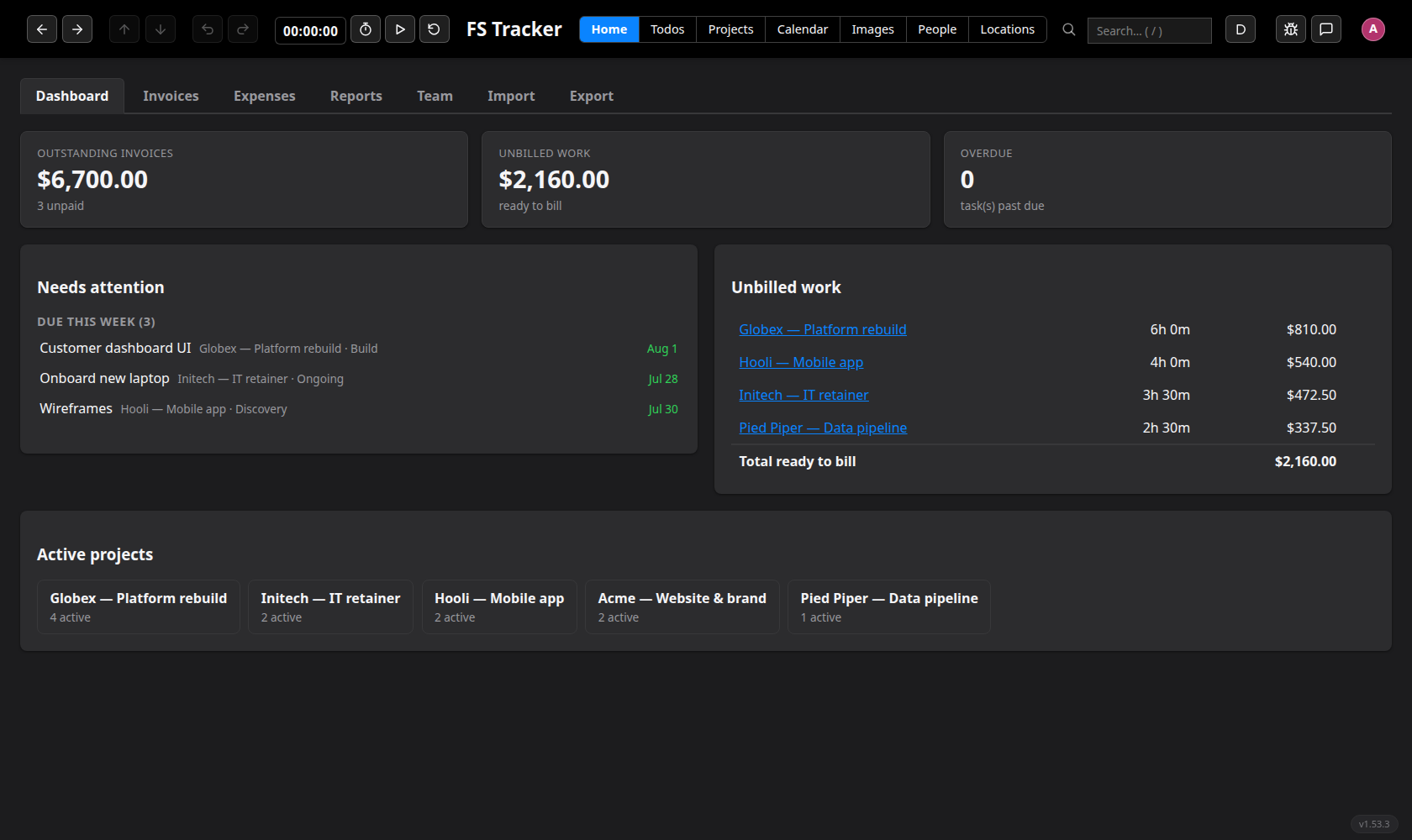This screenshot has height=840, width=1412.
Task: Switch to the Team tab
Action: [x=435, y=96]
